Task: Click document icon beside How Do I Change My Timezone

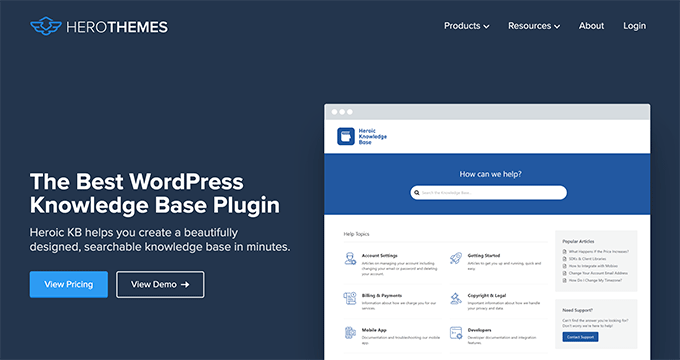Action: [x=565, y=281]
